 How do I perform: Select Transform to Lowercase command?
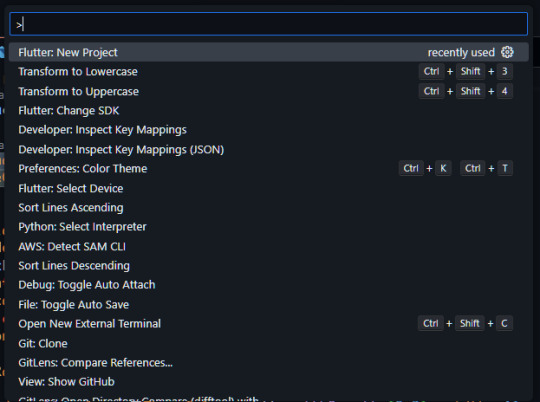(x=269, y=72)
